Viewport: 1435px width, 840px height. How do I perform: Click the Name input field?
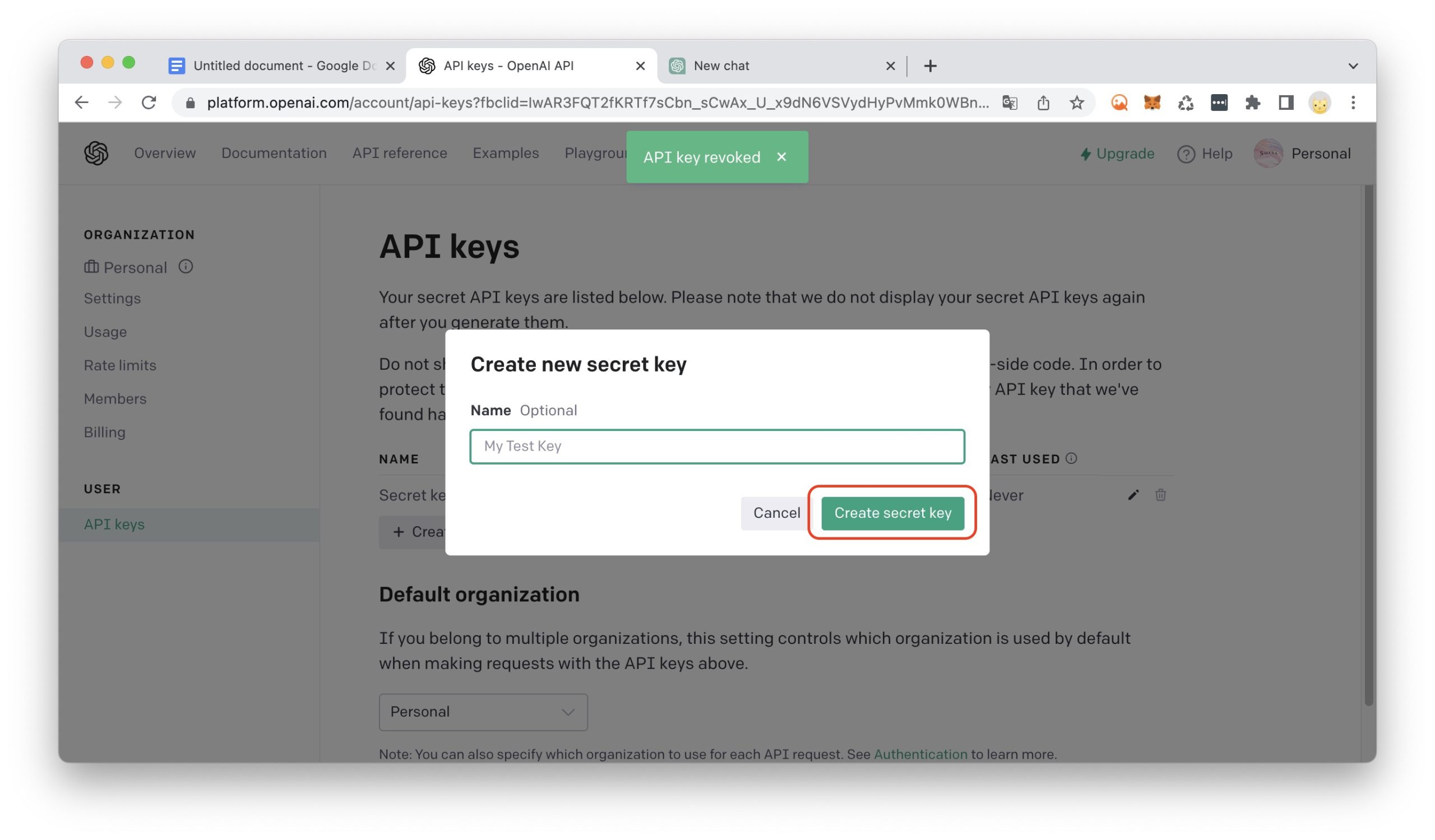point(717,446)
